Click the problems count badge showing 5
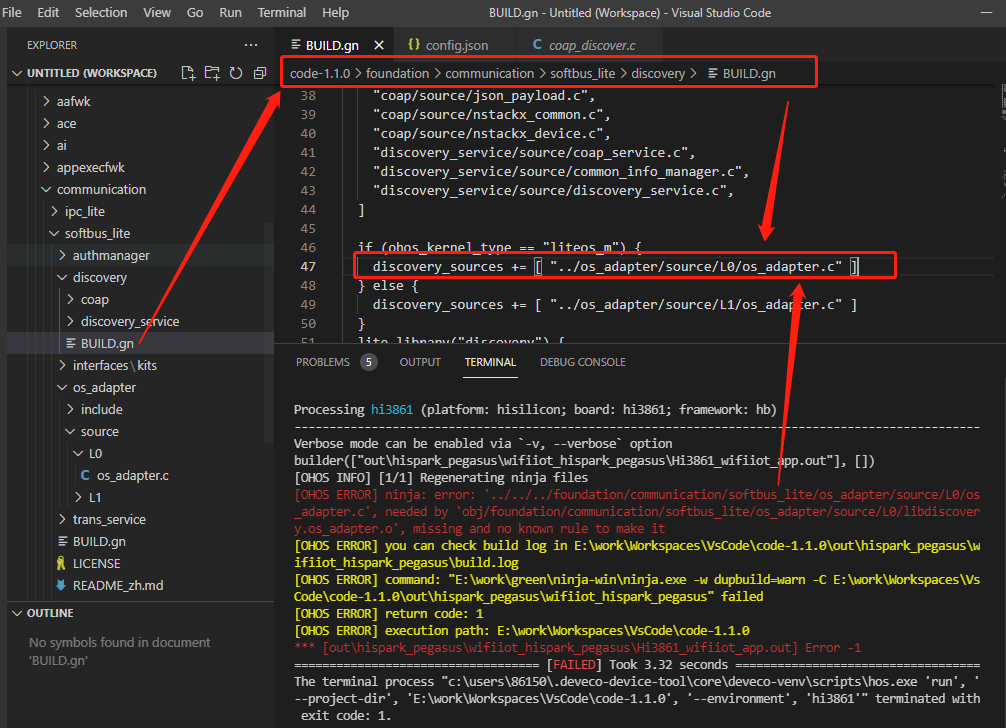The image size is (1006, 728). click(369, 362)
